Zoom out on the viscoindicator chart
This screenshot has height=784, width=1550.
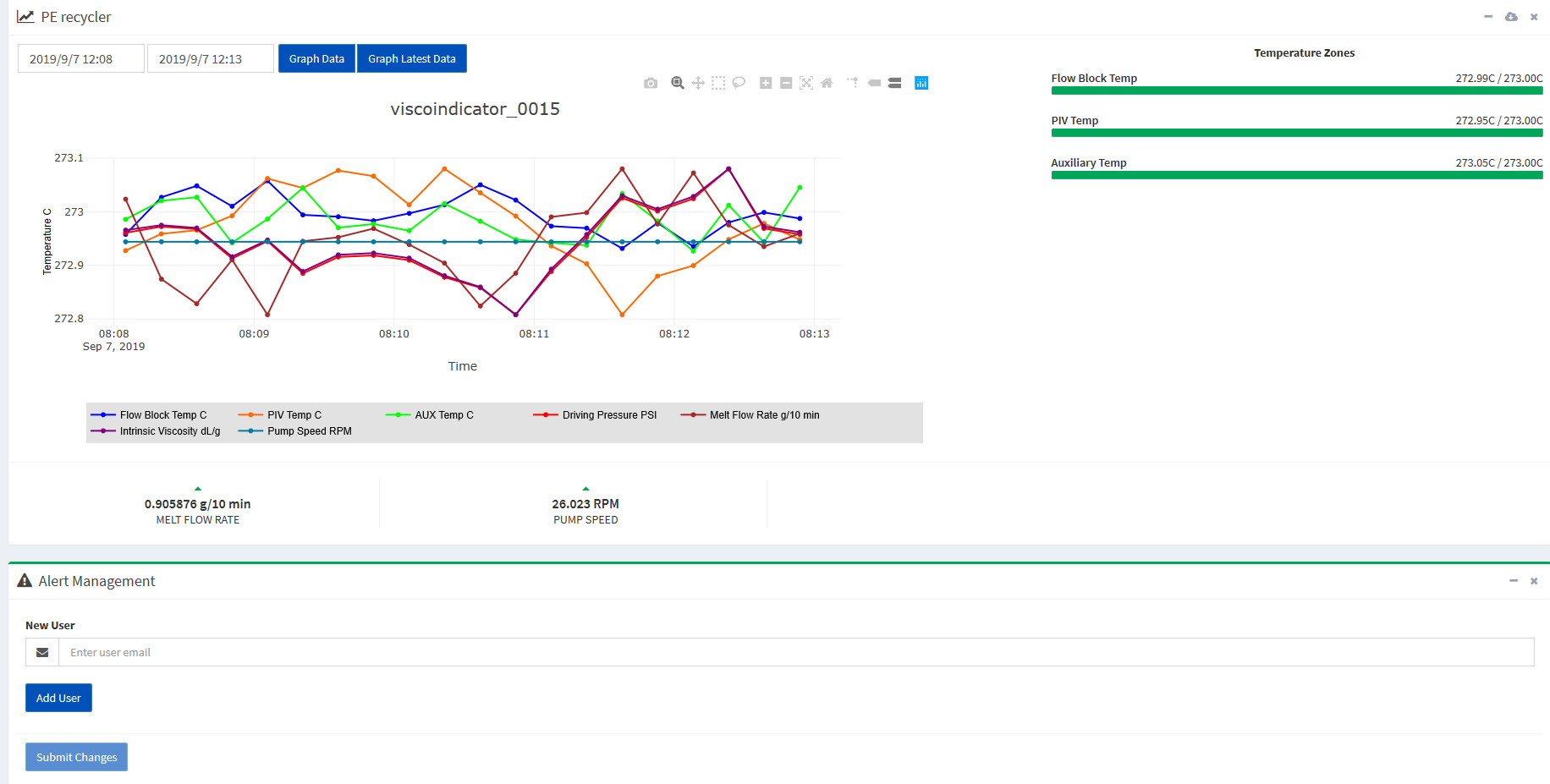pyautogui.click(x=785, y=83)
